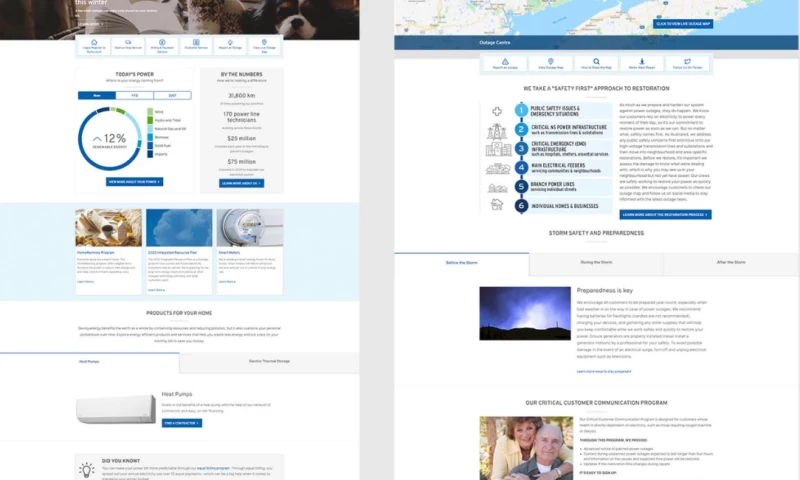The image size is (800, 480).
Task: Click the '$25 million' statistic text
Action: click(x=241, y=138)
